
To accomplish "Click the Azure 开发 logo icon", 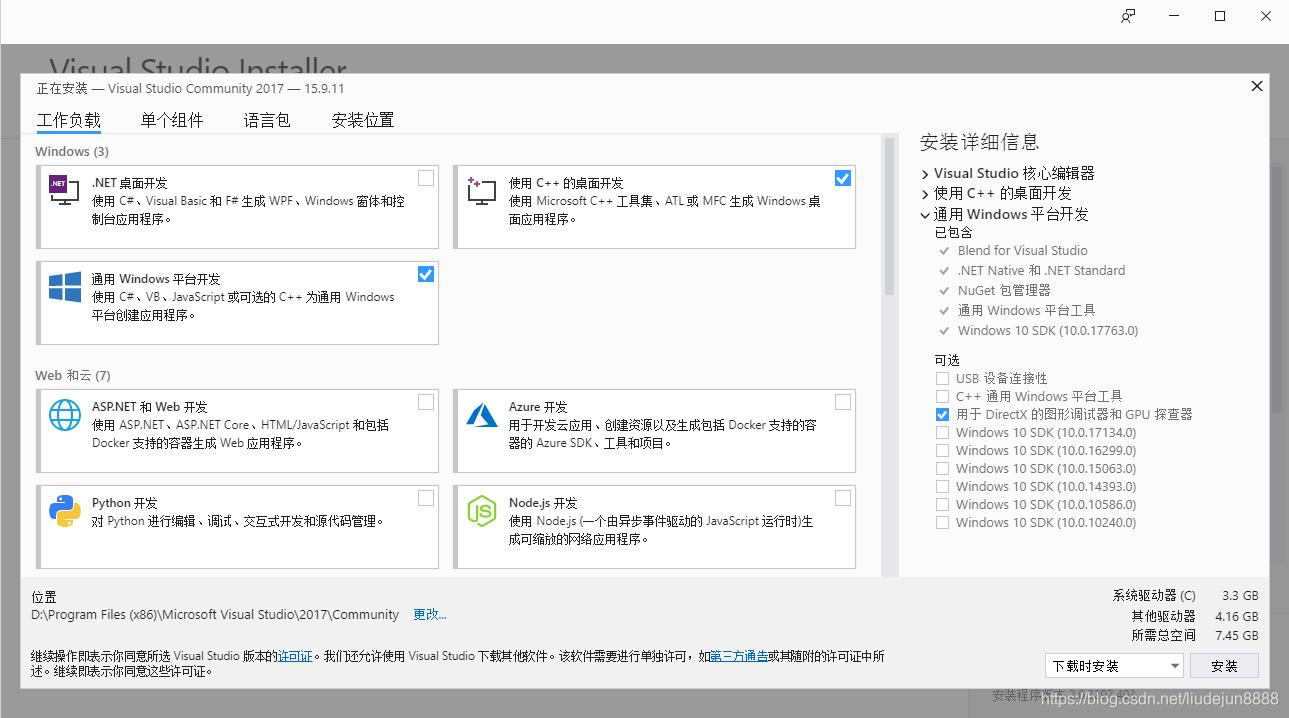I will point(481,413).
